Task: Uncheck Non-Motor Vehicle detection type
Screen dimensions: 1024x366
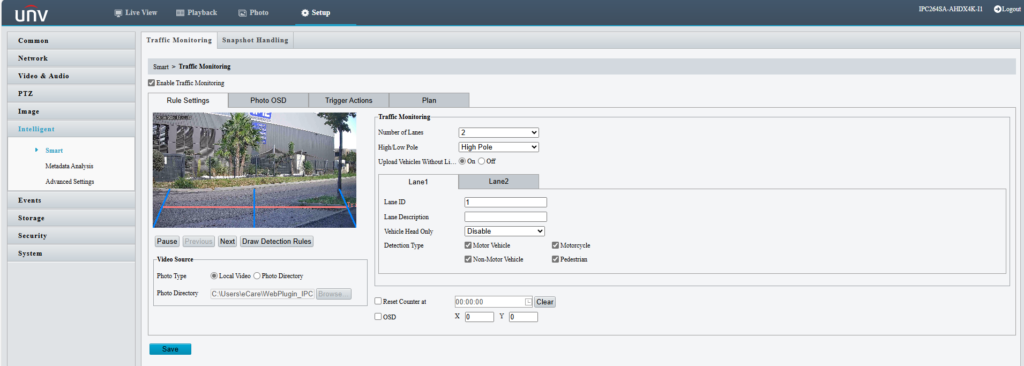Action: pos(468,259)
